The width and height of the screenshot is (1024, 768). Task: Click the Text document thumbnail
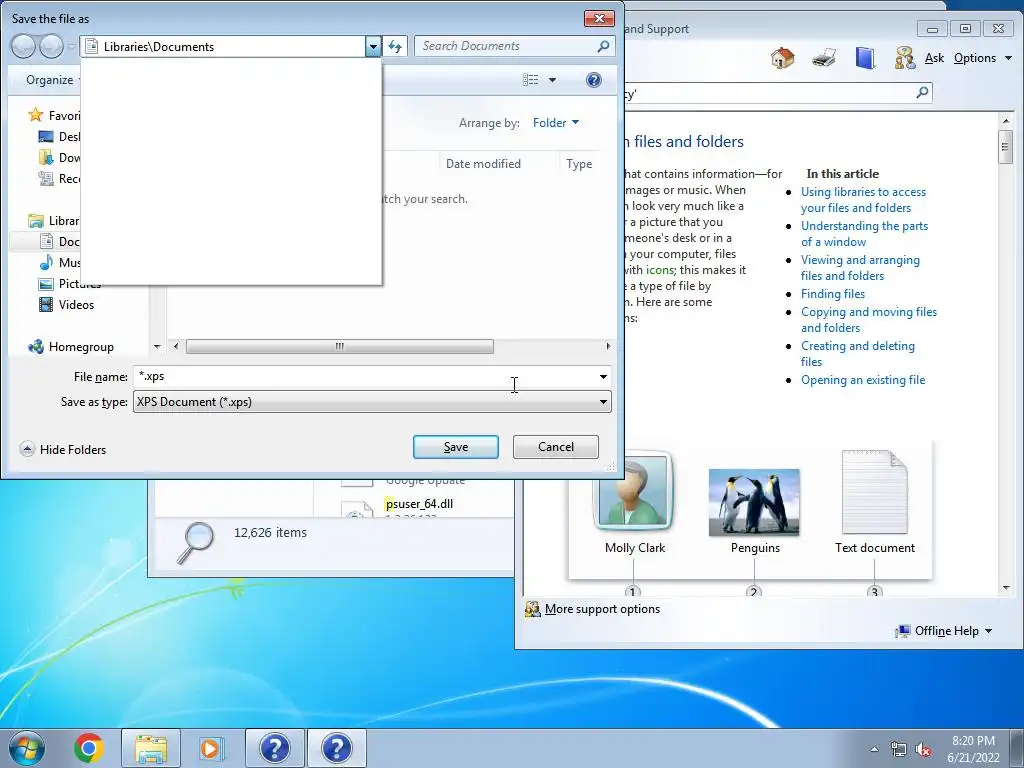point(874,492)
